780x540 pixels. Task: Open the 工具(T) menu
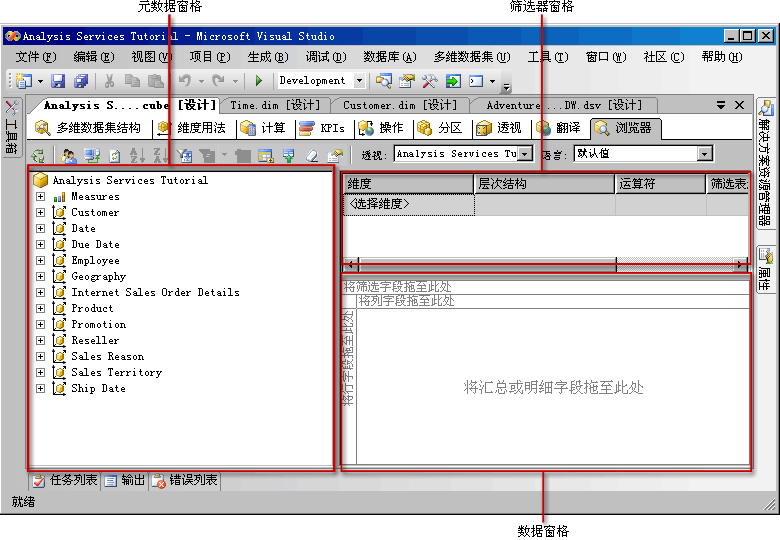[x=548, y=57]
